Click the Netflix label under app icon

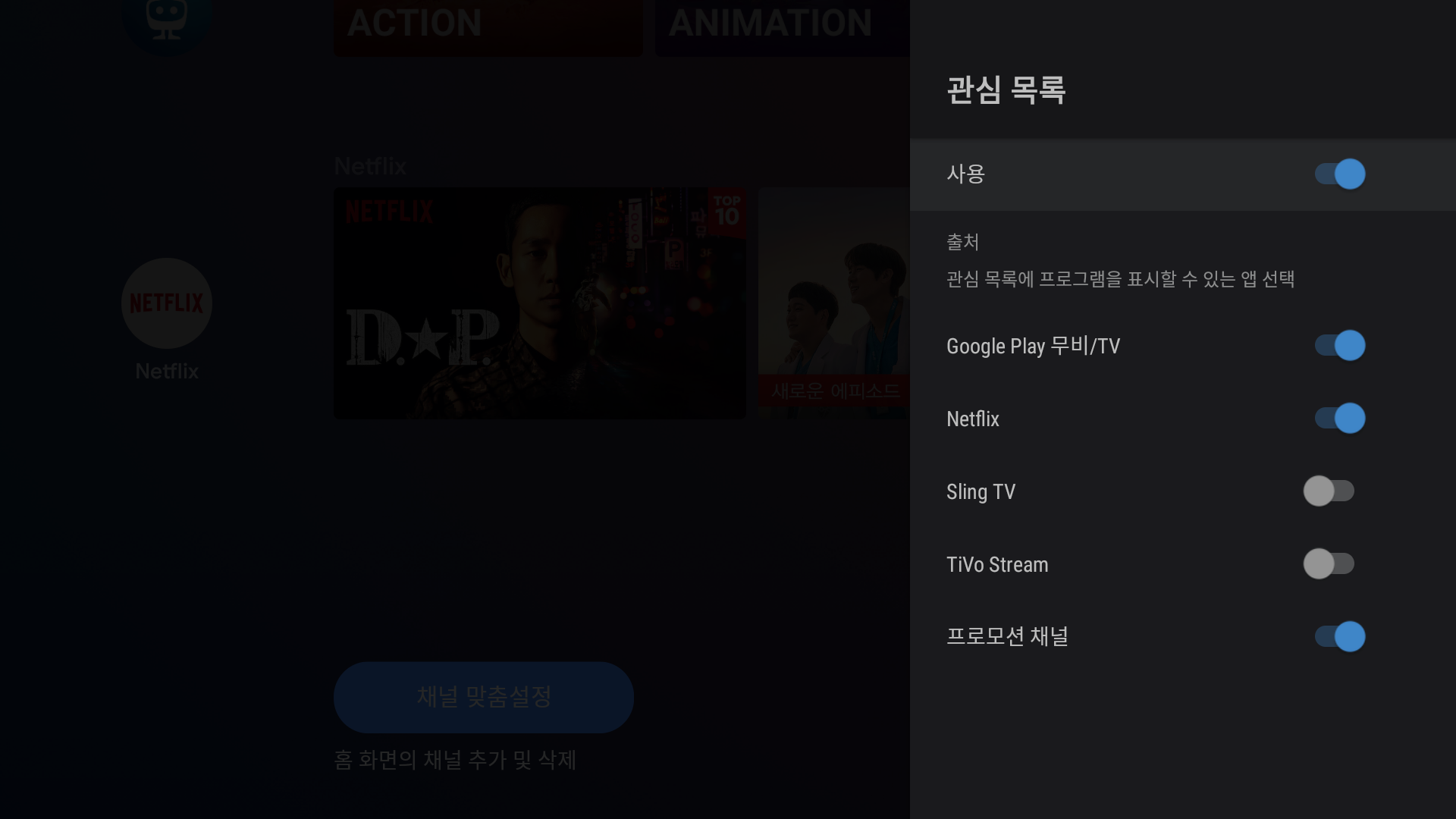tap(167, 371)
